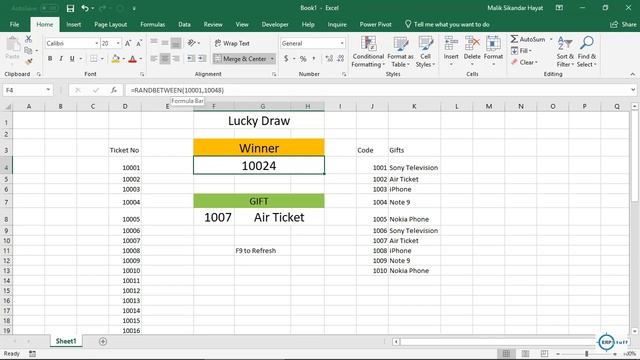Screen dimensions: 640x360
Task: Click the Decrease Decimal icon
Action: coord(341,59)
